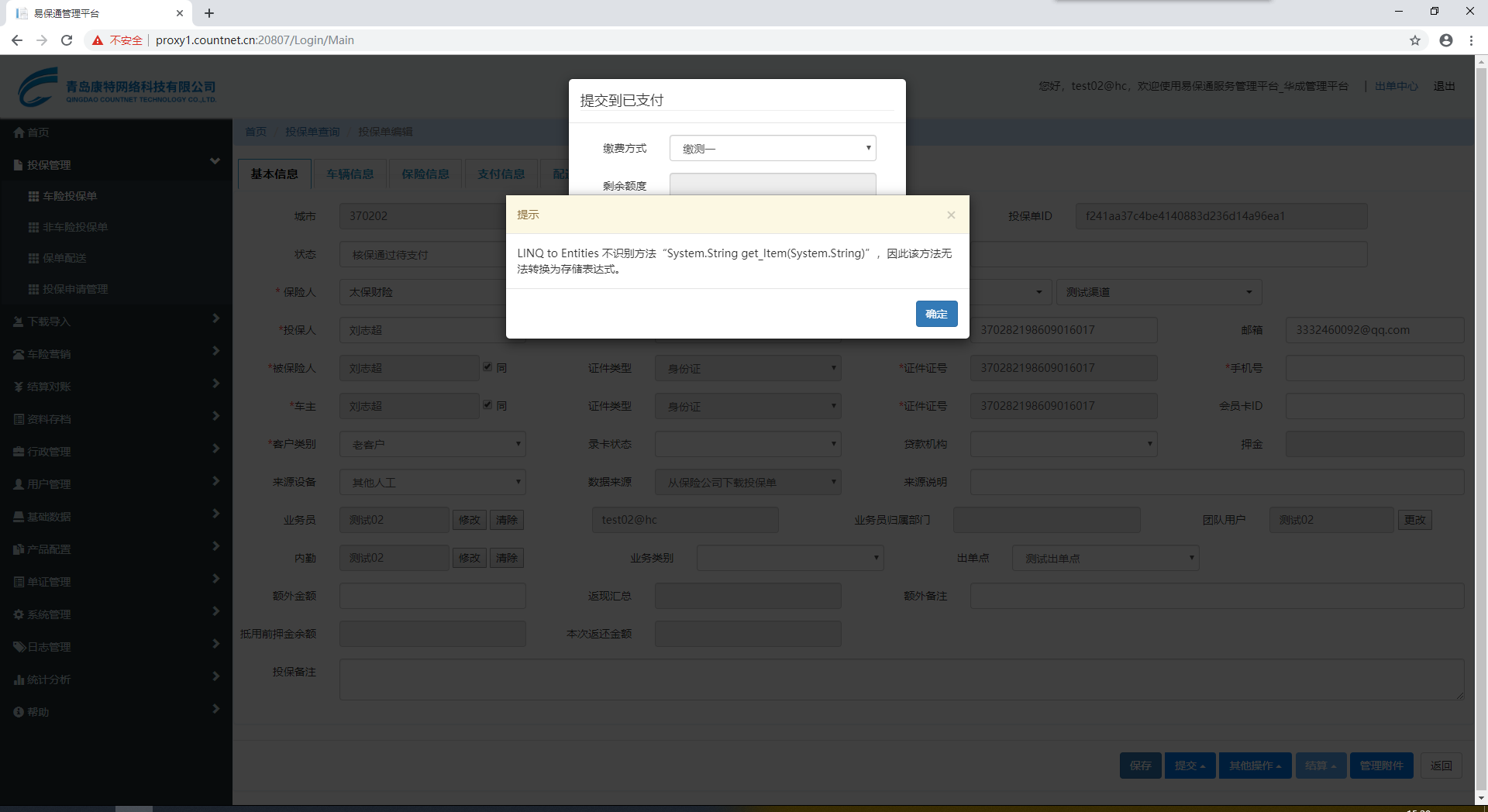Expand the 单证管理 sidebar chevron
1488x812 pixels.
point(215,579)
